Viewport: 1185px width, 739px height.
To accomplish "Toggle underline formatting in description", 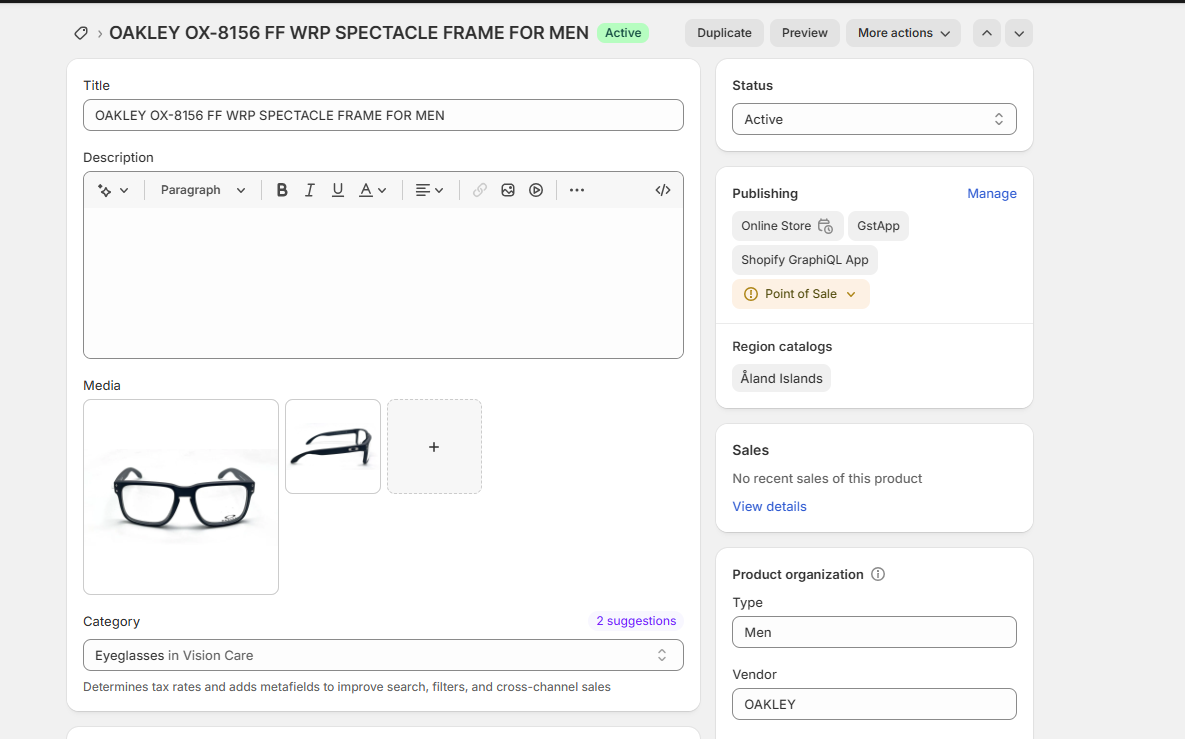I will [x=338, y=190].
